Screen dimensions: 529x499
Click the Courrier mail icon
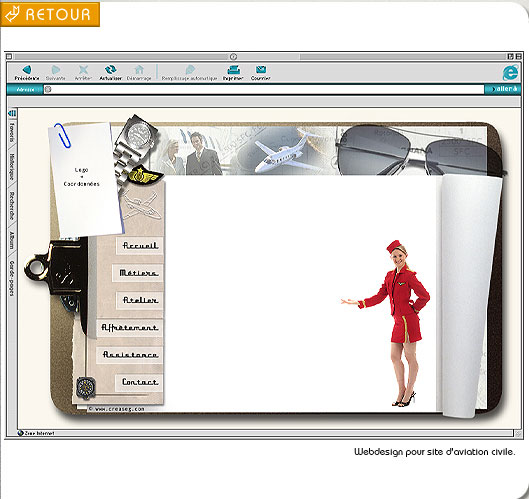click(260, 70)
